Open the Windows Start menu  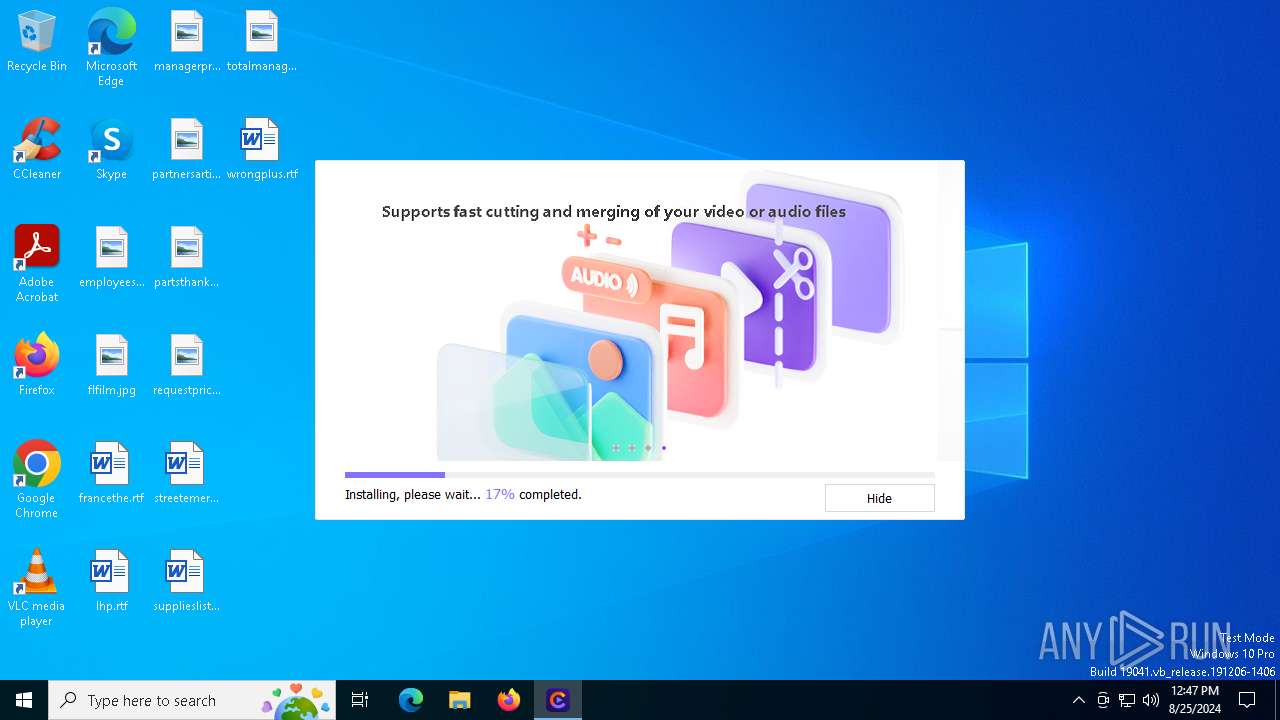click(24, 700)
